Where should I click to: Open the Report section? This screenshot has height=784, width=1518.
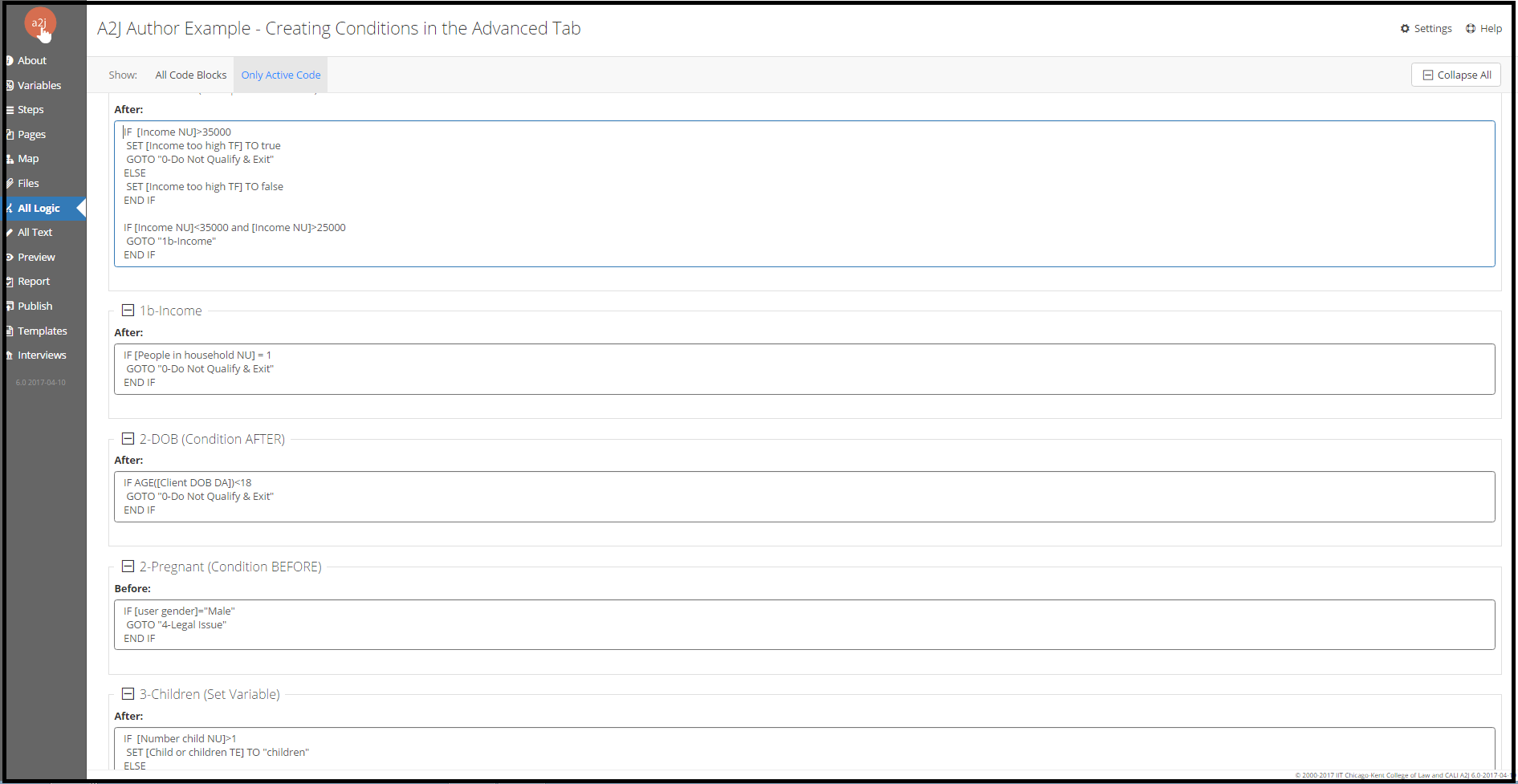click(x=34, y=281)
